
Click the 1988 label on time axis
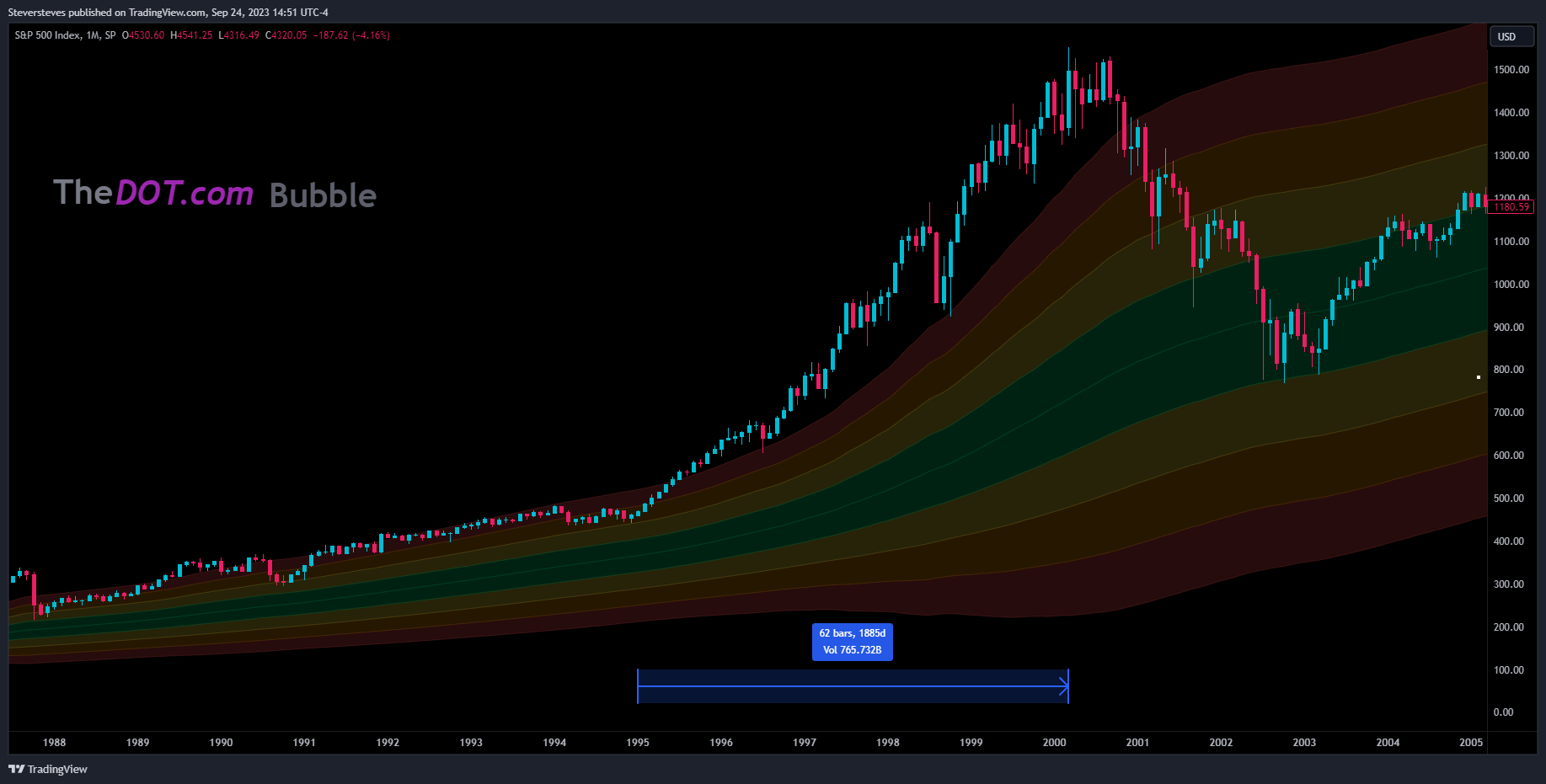55,743
